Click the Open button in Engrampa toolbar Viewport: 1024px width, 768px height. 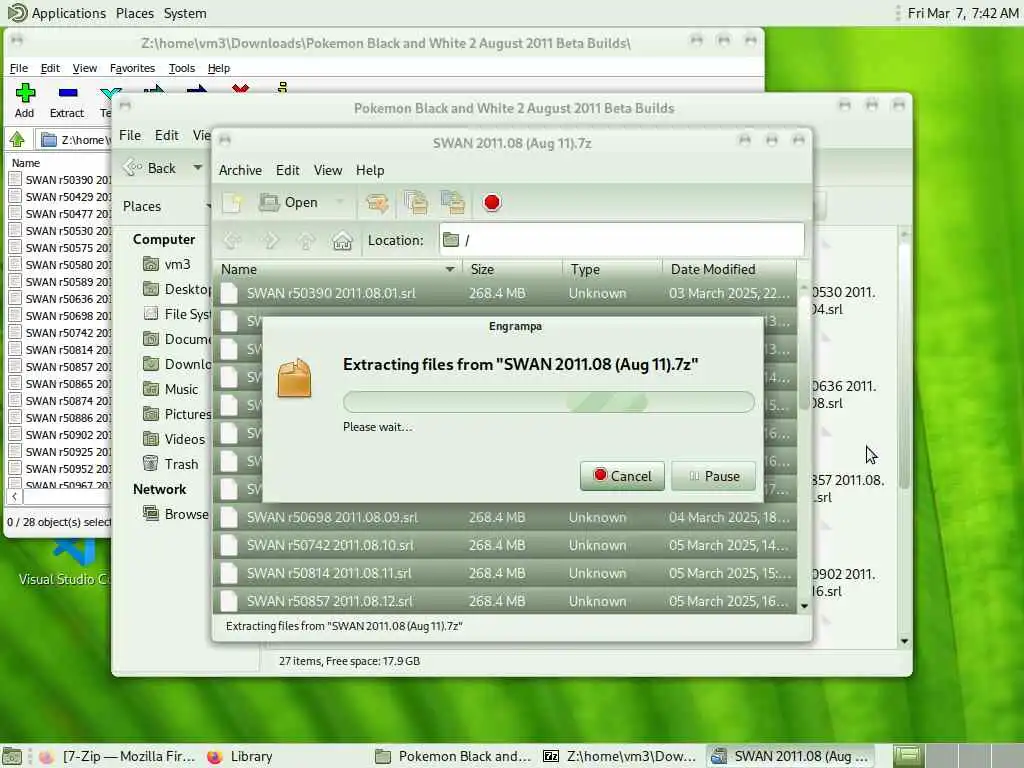288,203
